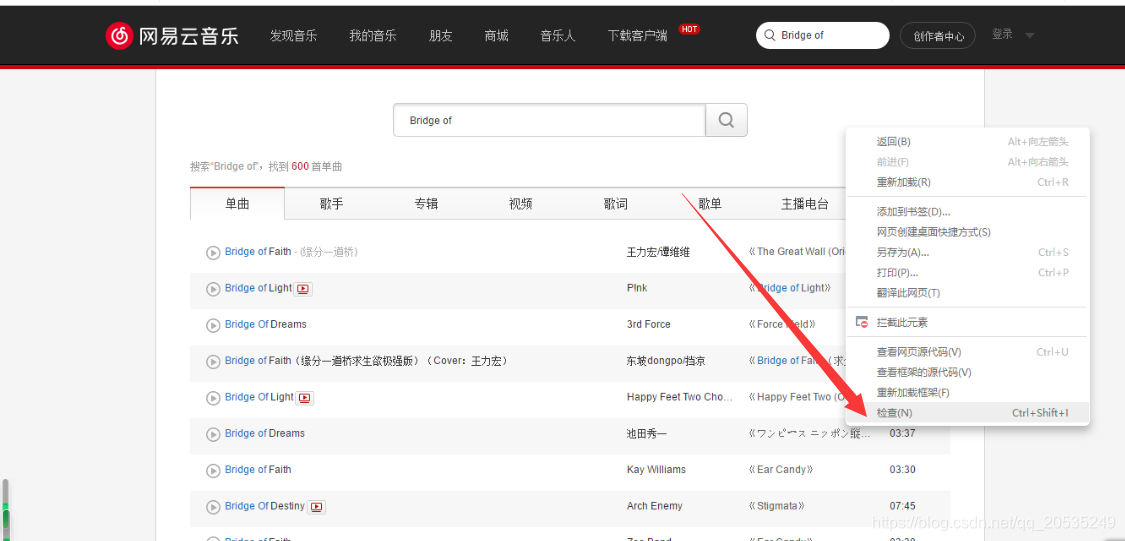Choose 返回(B) in context menu
Viewport: 1125px width, 541px height.
[967, 142]
